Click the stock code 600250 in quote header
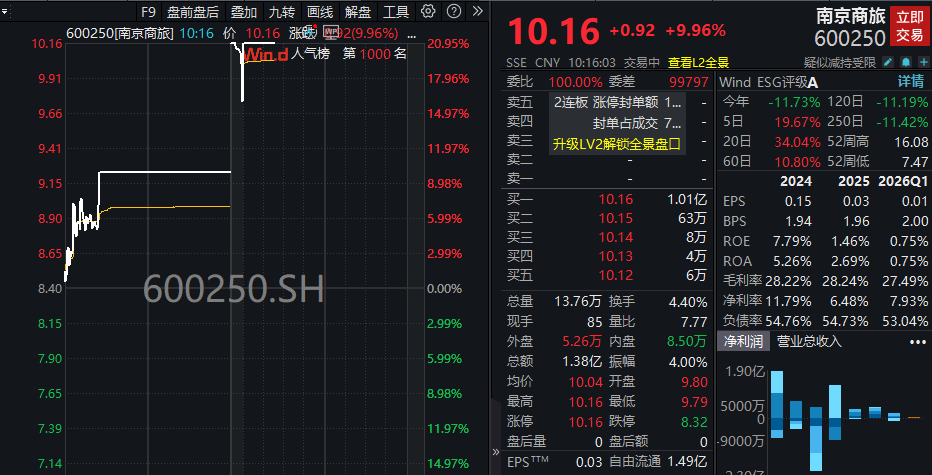932x475 pixels. (x=850, y=38)
